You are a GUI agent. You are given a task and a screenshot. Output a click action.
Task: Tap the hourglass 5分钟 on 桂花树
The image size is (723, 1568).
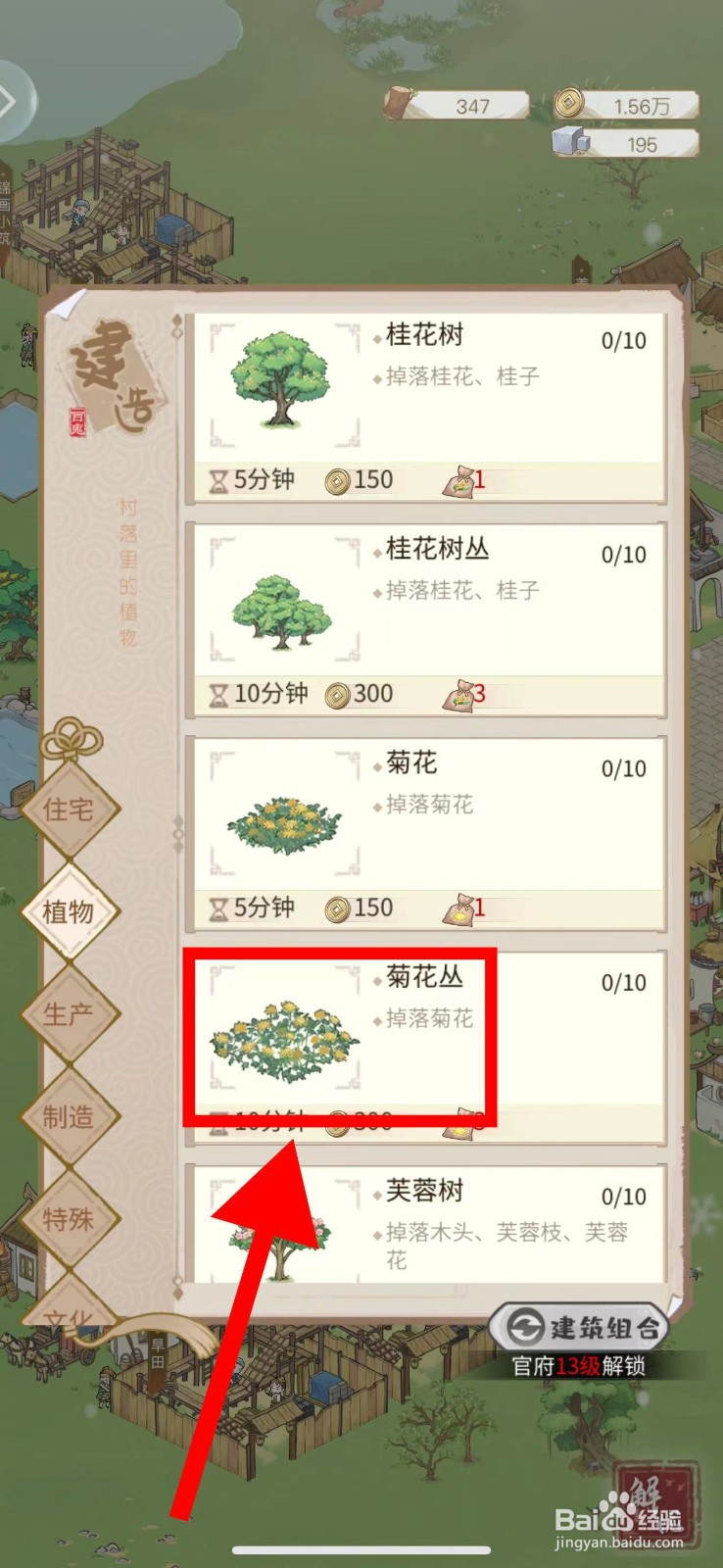point(251,480)
